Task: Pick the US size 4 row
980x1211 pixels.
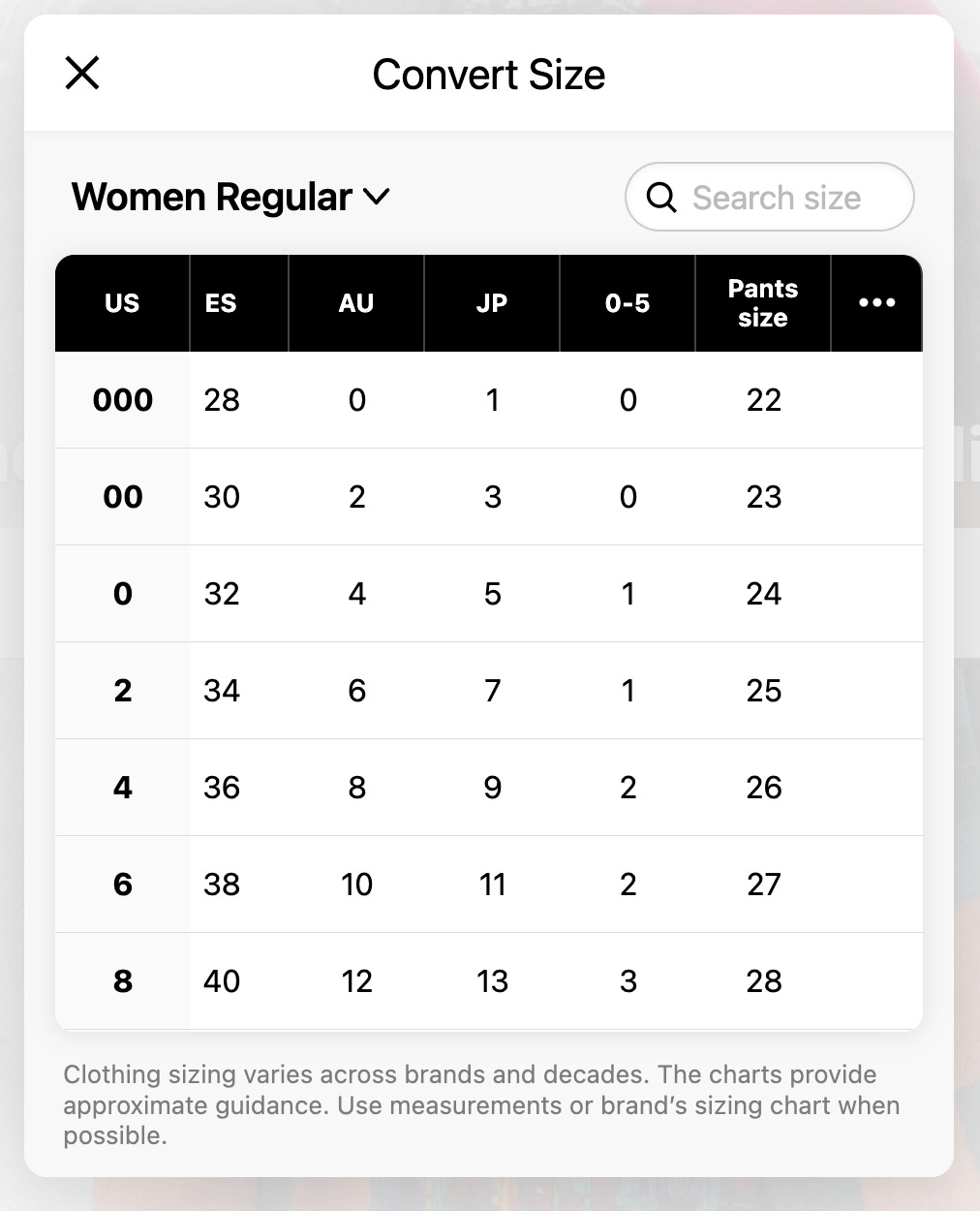Action: [x=489, y=788]
